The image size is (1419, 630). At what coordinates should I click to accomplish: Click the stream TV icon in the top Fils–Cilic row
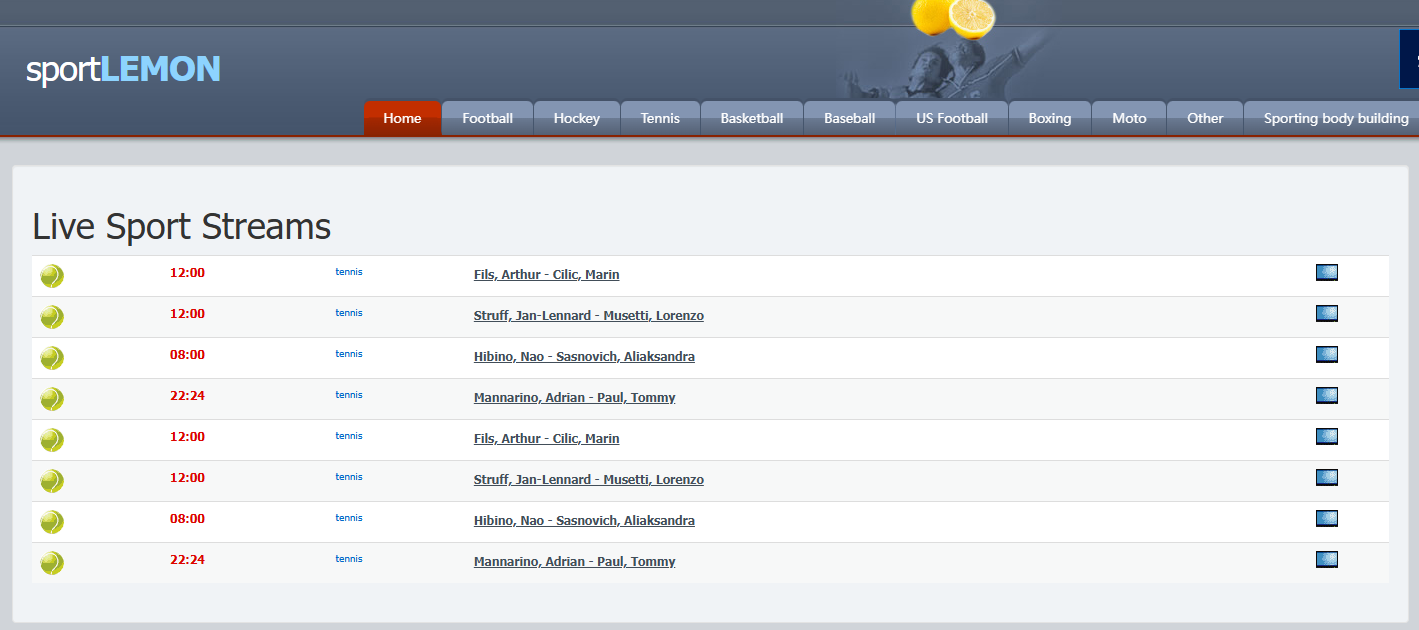(x=1326, y=273)
